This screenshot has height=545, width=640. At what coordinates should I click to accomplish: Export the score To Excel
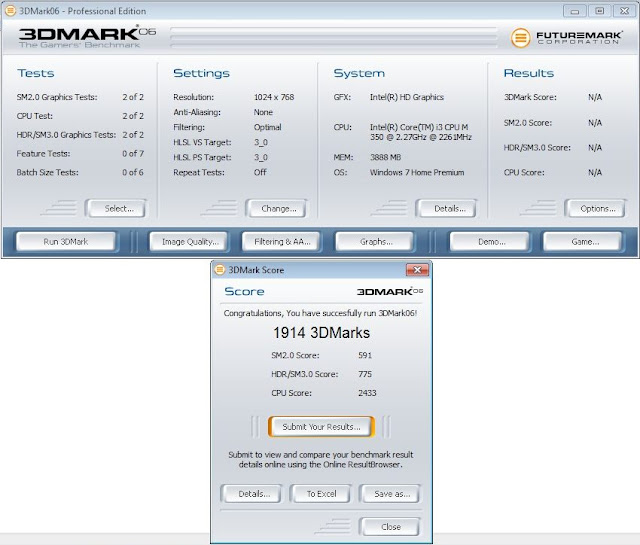(321, 494)
